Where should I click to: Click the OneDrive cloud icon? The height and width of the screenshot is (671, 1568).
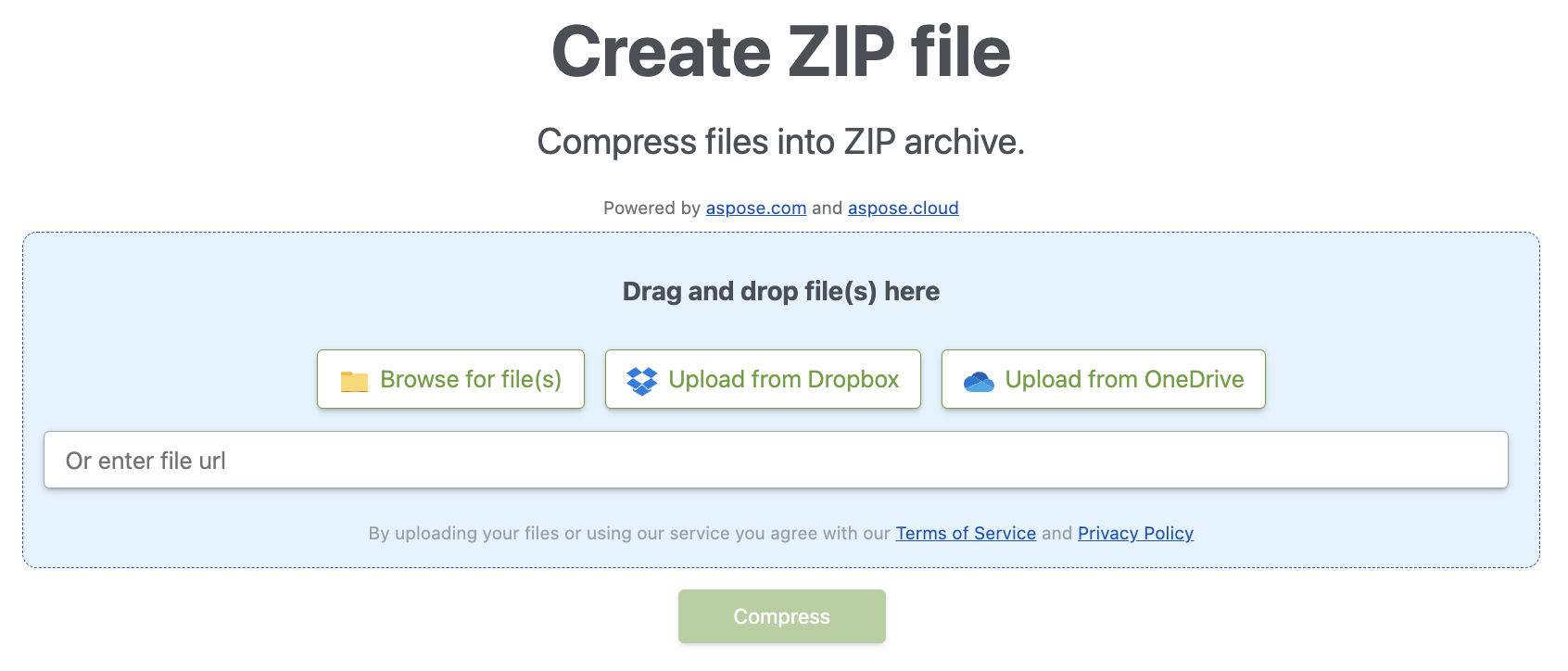(979, 381)
